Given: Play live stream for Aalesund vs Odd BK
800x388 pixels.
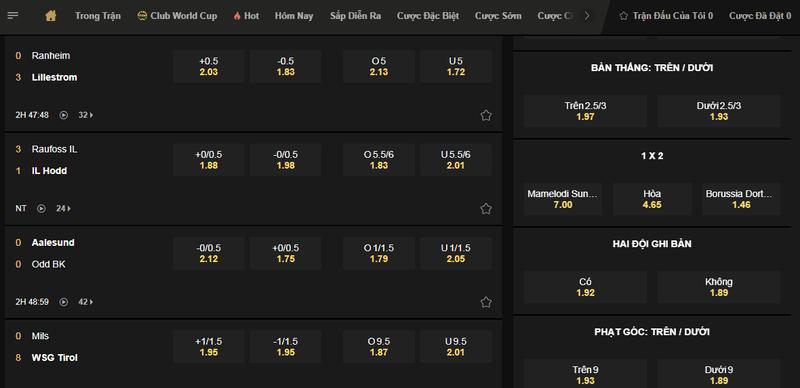Looking at the screenshot, I should tap(64, 302).
